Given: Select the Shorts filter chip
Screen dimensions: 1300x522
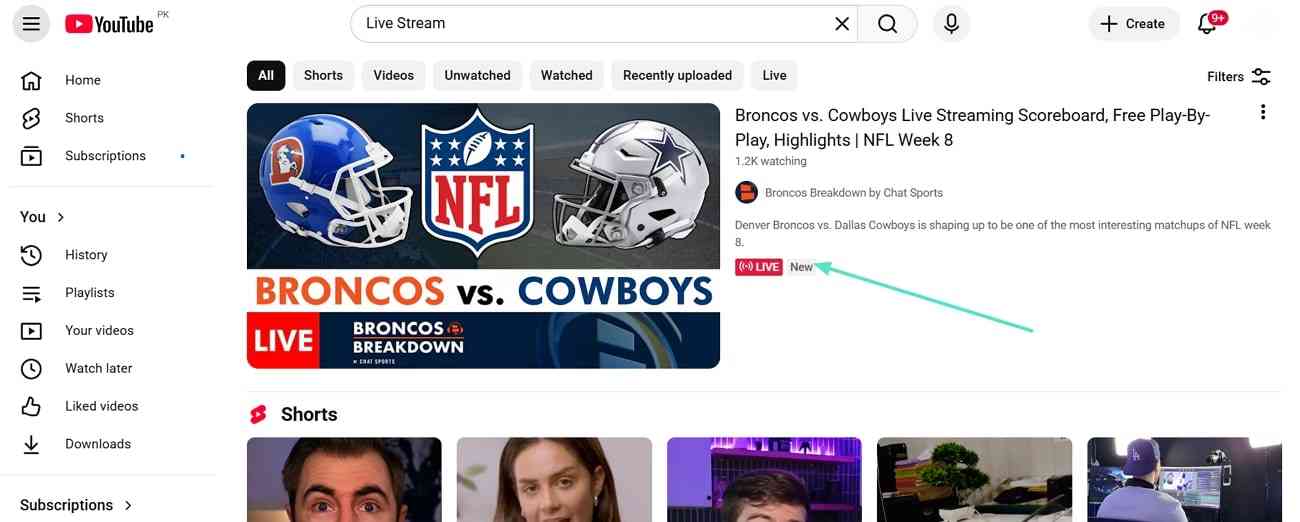Looking at the screenshot, I should point(323,75).
